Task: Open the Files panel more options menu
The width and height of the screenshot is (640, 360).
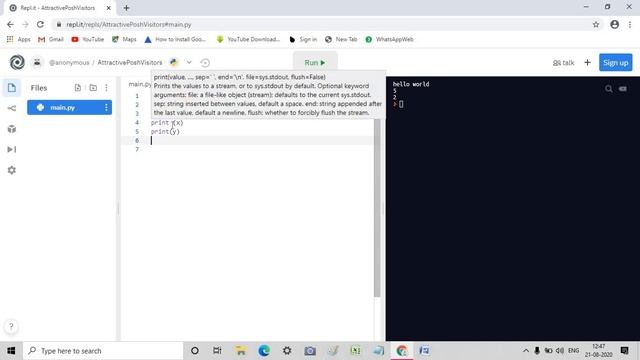Action: pos(107,88)
